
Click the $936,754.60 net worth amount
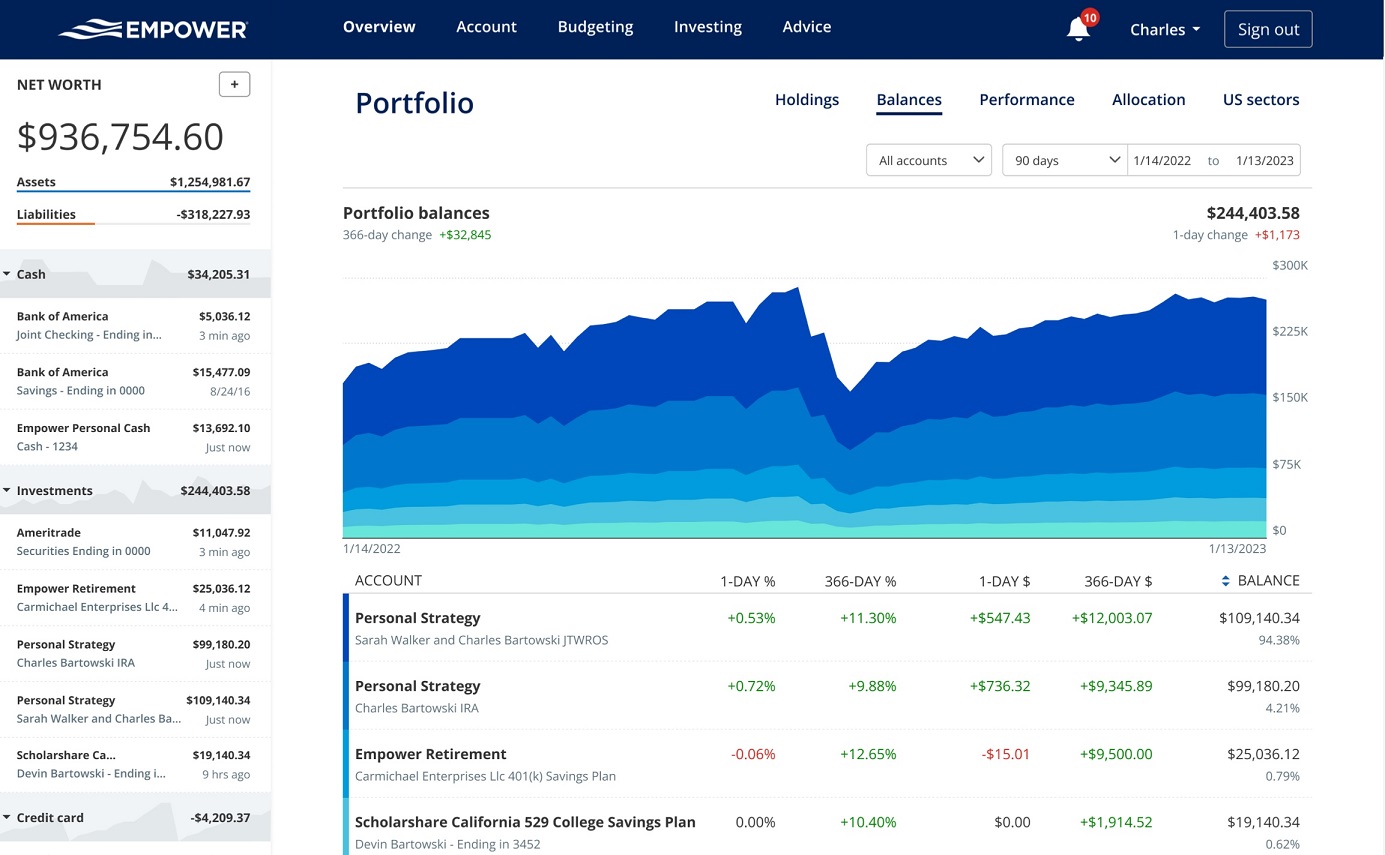pyautogui.click(x=120, y=138)
